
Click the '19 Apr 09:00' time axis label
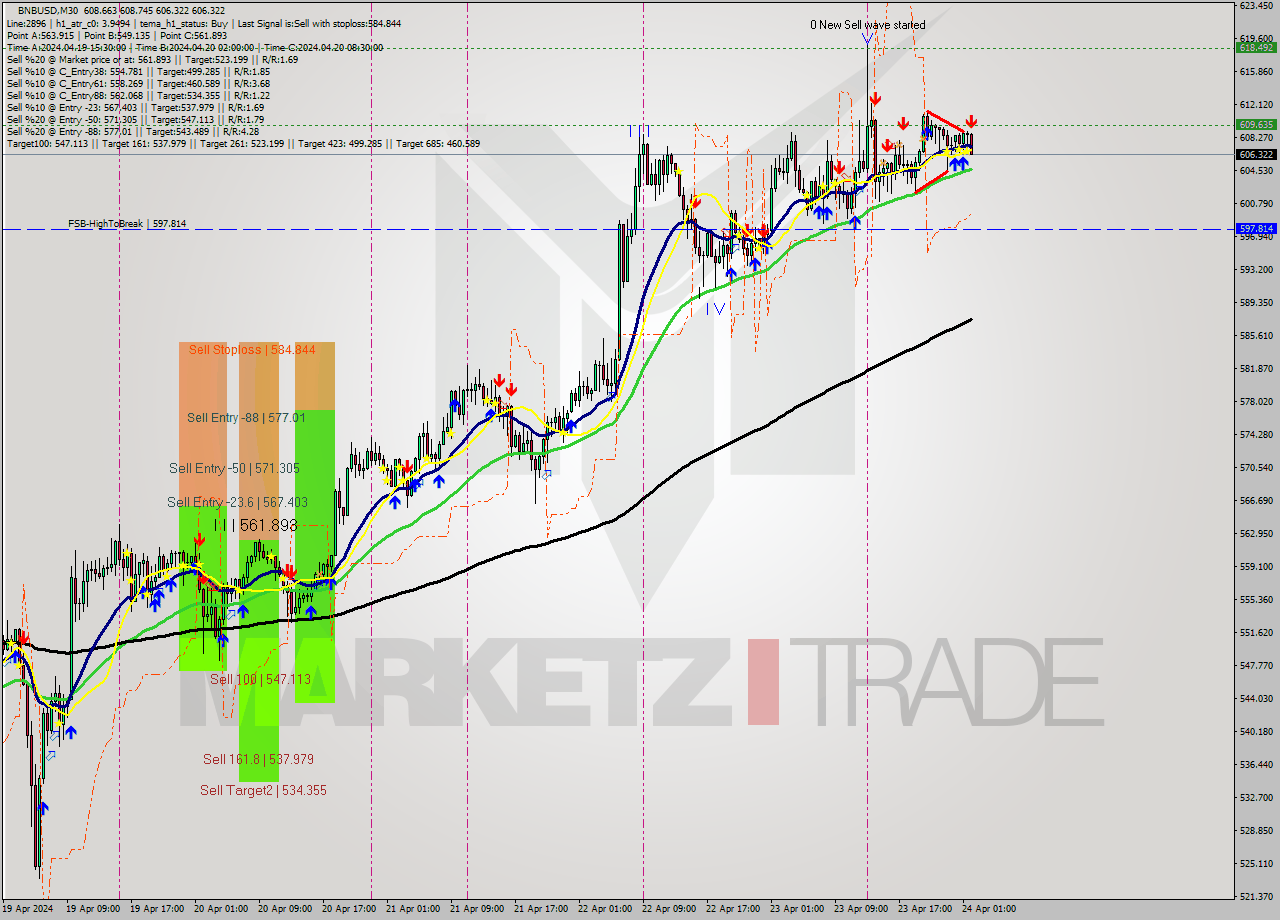pyautogui.click(x=92, y=910)
